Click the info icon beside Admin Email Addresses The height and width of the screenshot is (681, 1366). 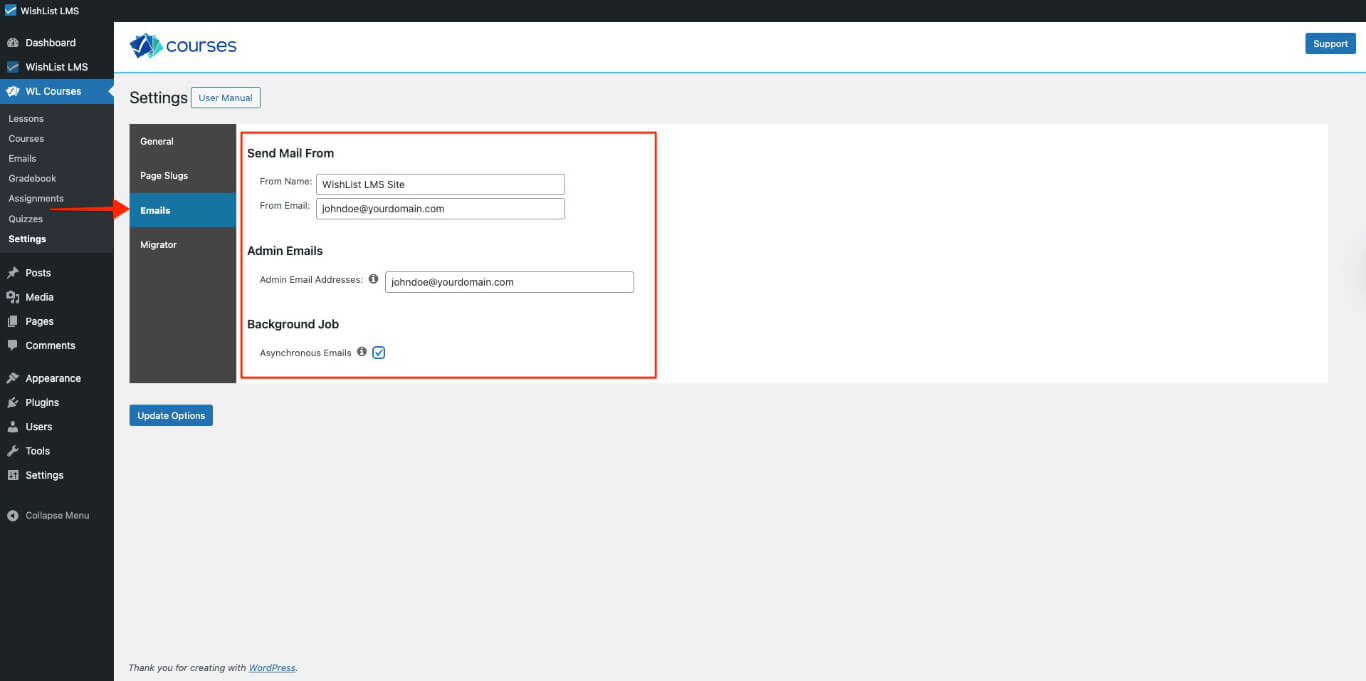[373, 280]
